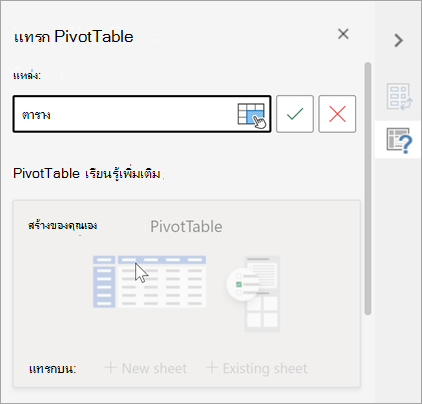Click the PivotTable เรียนรู้เพิ่มเติม heading
This screenshot has height=404, width=422.
click(87, 174)
